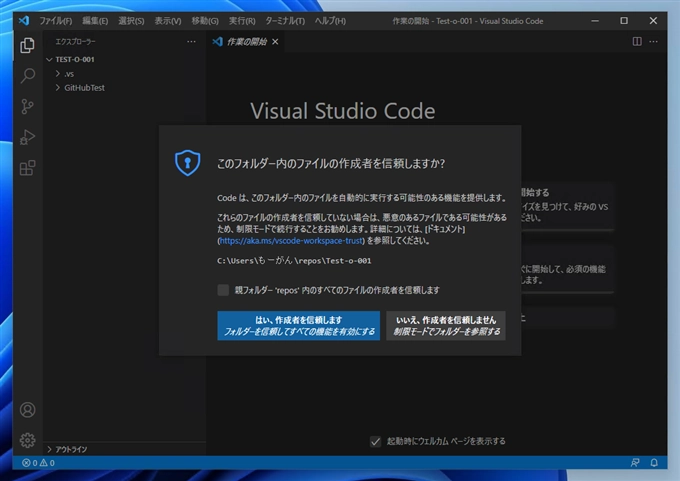The image size is (680, 481).
Task: Open the Source Control view
Action: (27, 106)
